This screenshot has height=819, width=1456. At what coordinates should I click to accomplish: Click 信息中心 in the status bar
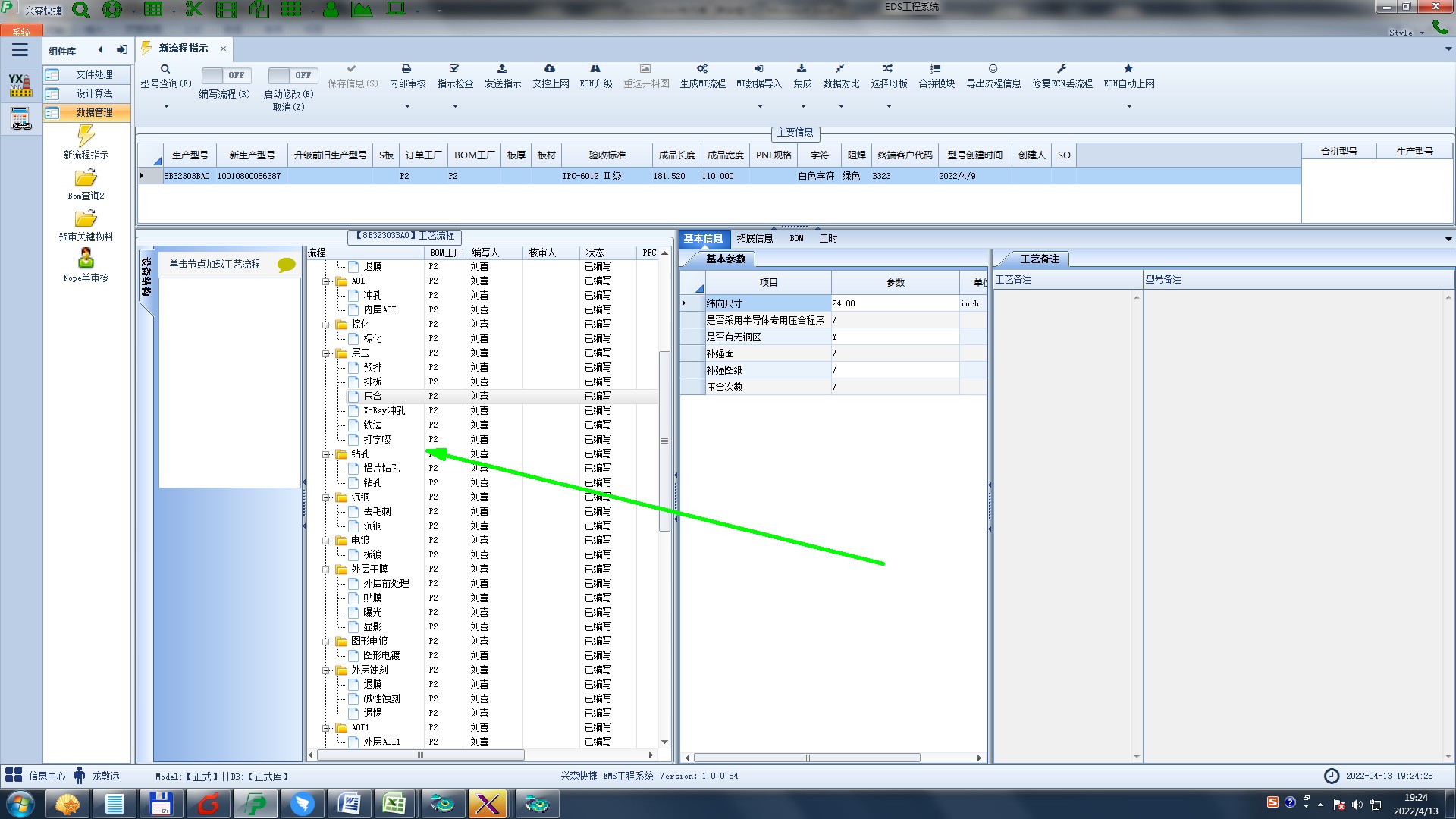[47, 776]
